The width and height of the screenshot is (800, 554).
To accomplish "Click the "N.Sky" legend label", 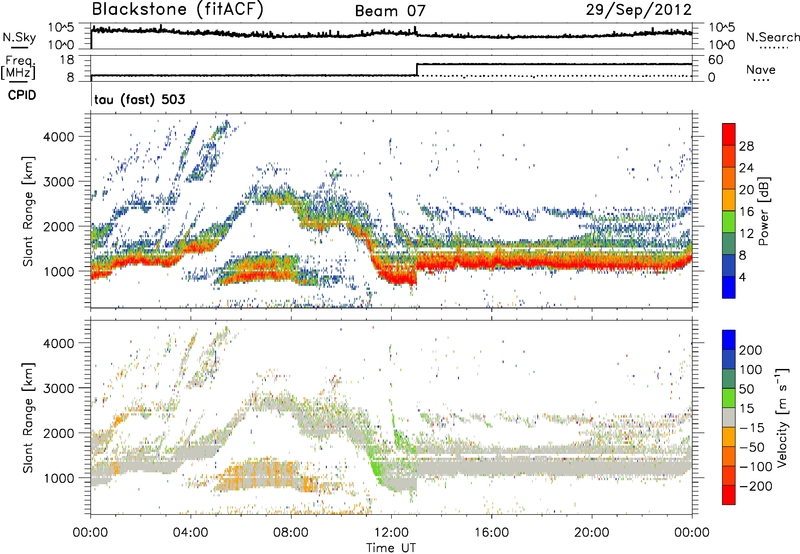I will (x=19, y=37).
